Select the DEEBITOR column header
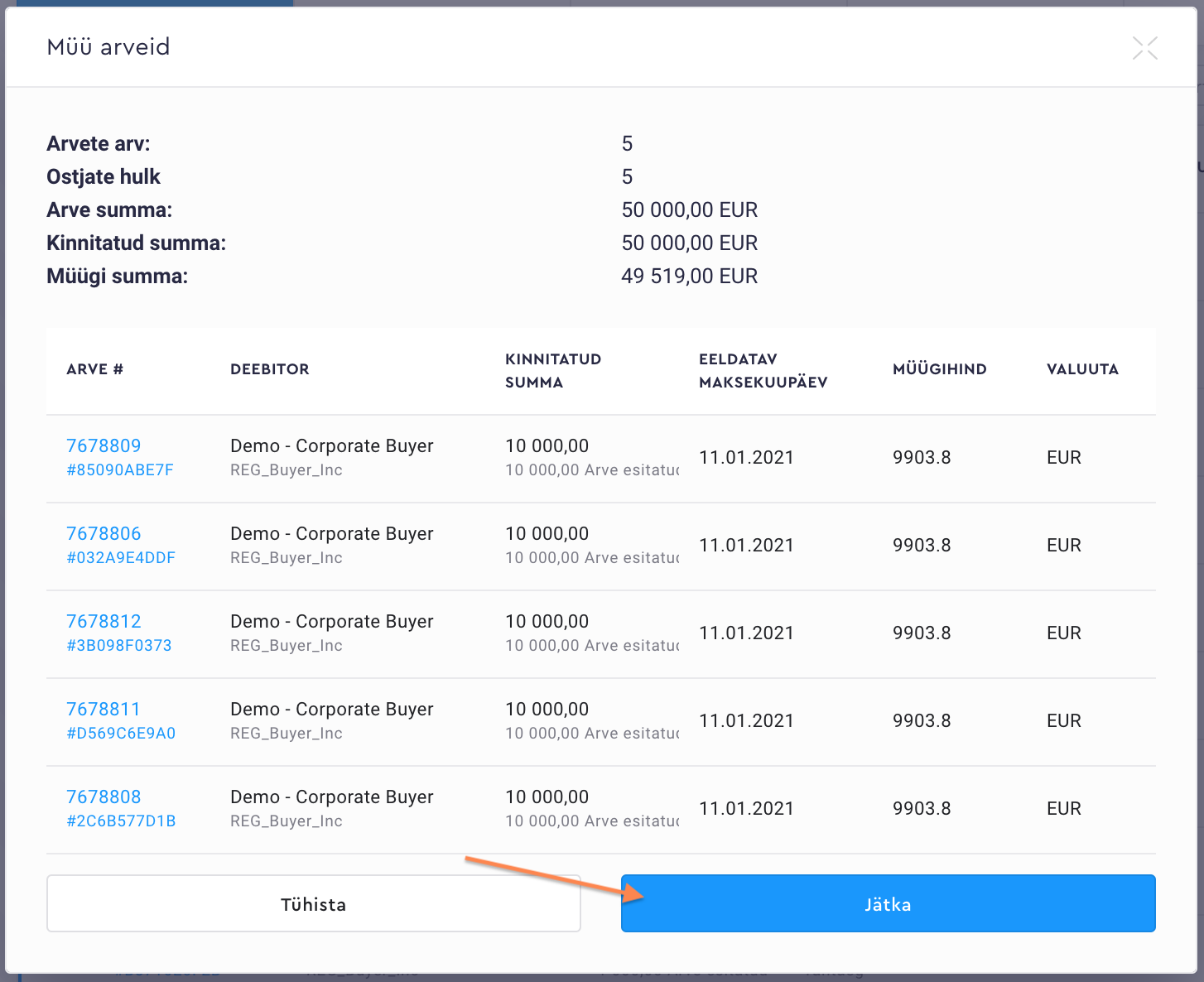This screenshot has width=1204, height=982. [269, 369]
